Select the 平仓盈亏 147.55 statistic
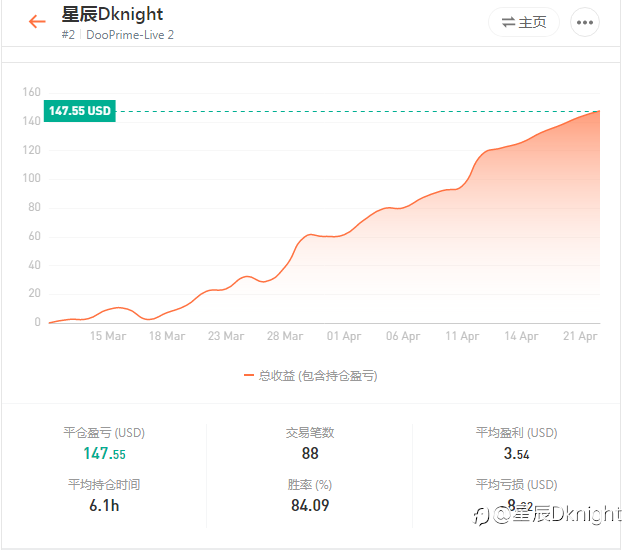Screen dimensions: 628x550 tap(104, 444)
